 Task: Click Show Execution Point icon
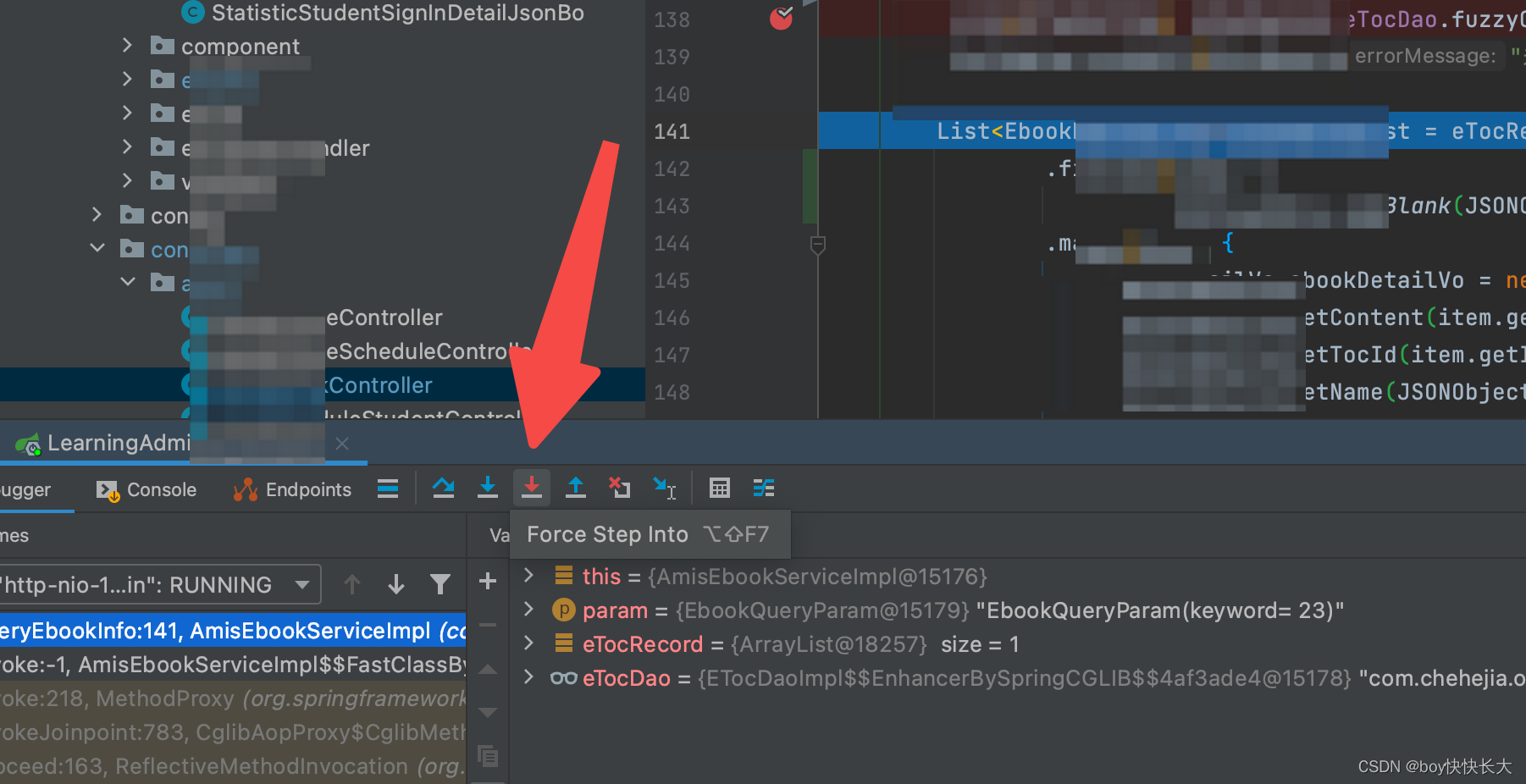click(388, 489)
